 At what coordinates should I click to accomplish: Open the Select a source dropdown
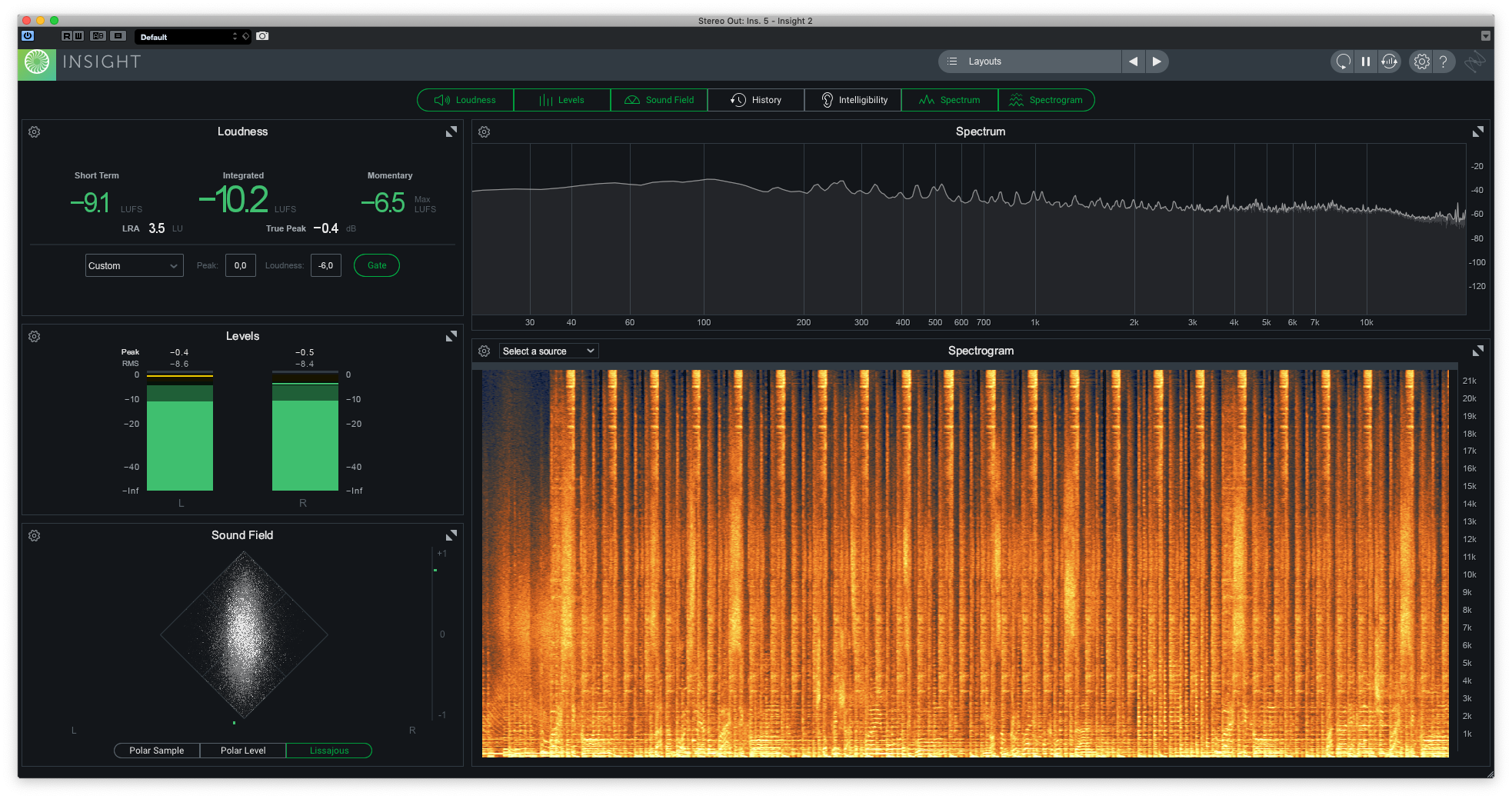tap(549, 351)
